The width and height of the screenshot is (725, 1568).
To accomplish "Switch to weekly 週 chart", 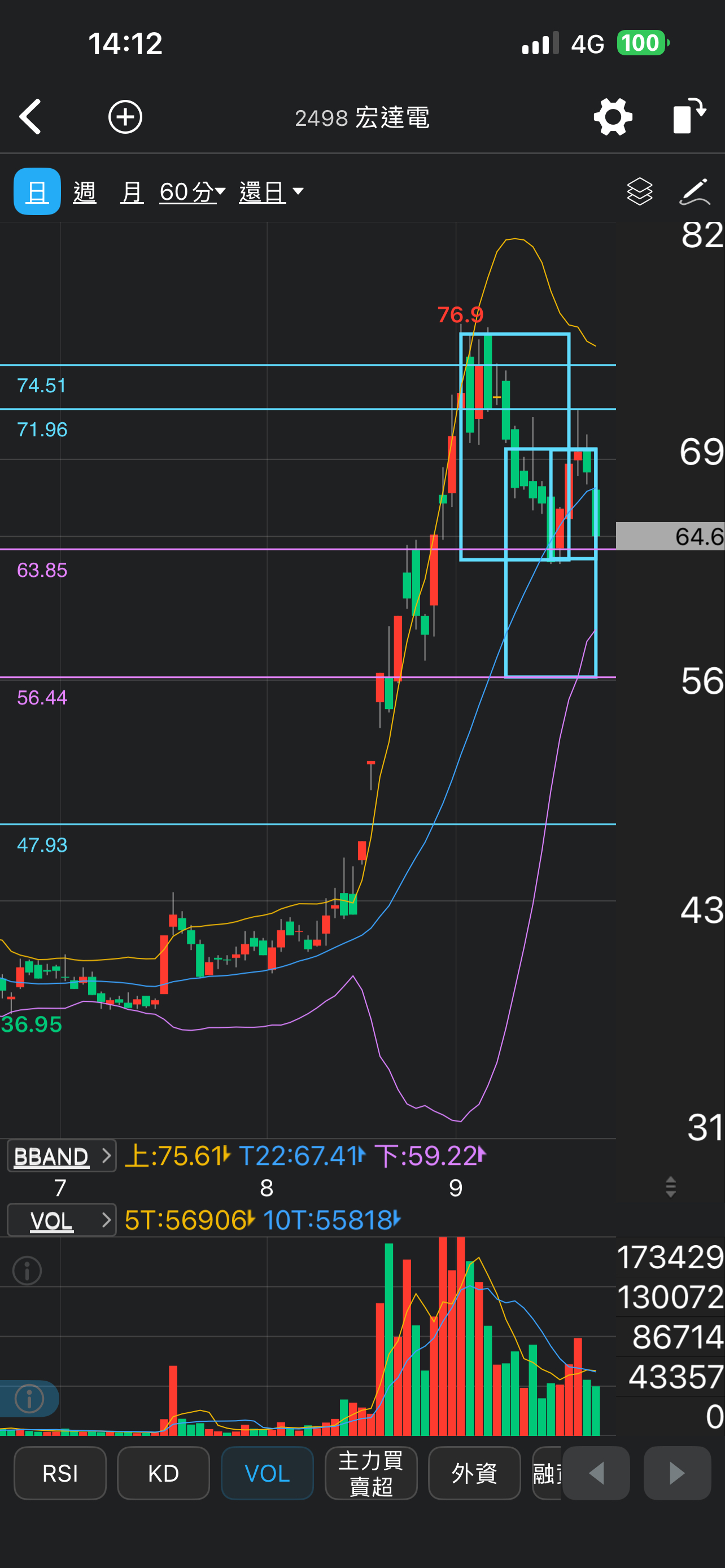I will (85, 192).
